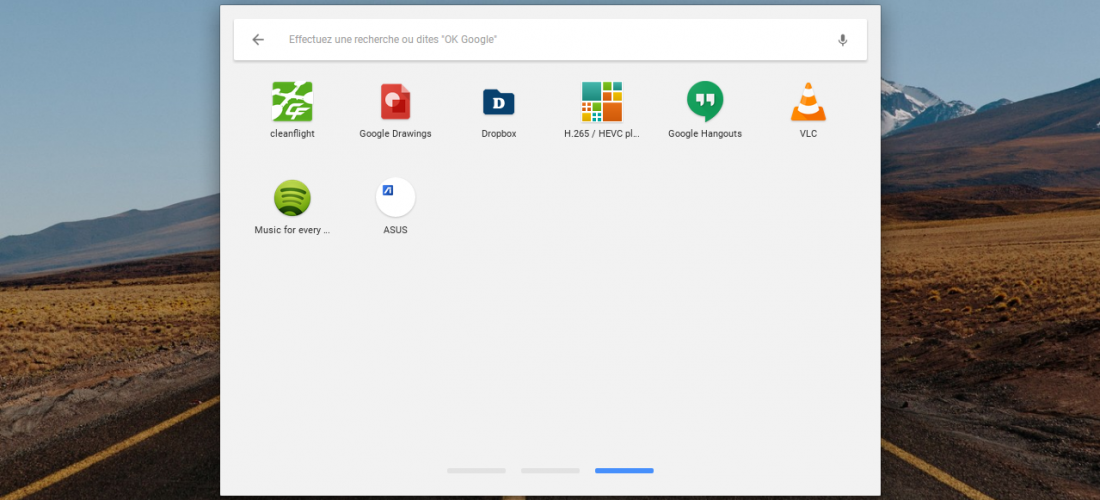
Task: Switch to the second launcher page indicator
Action: tap(550, 471)
